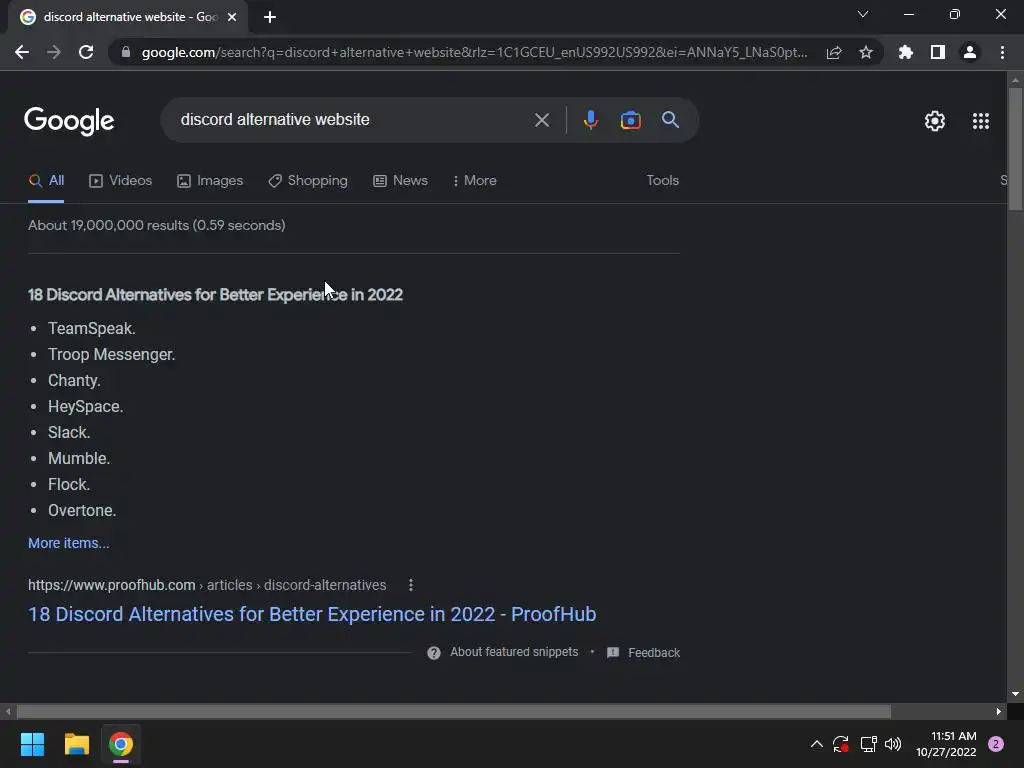Clear the search query with X
The height and width of the screenshot is (768, 1024).
coord(542,120)
